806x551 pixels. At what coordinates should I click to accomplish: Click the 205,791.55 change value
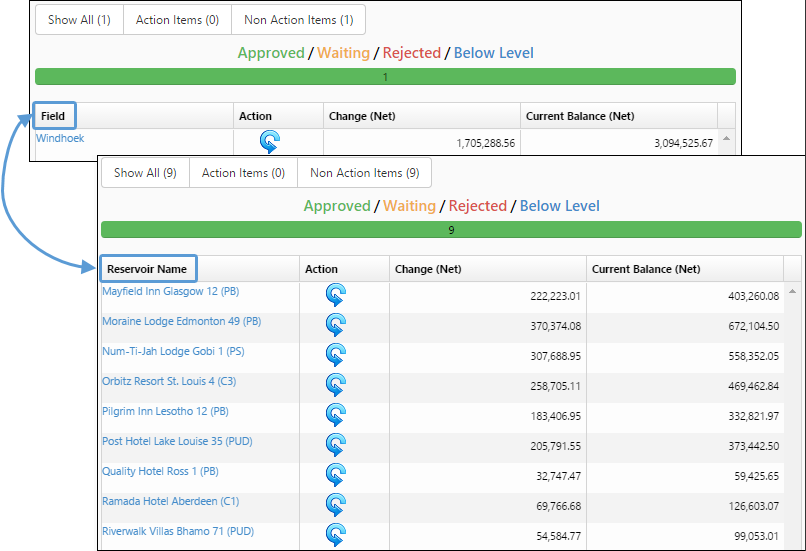556,446
